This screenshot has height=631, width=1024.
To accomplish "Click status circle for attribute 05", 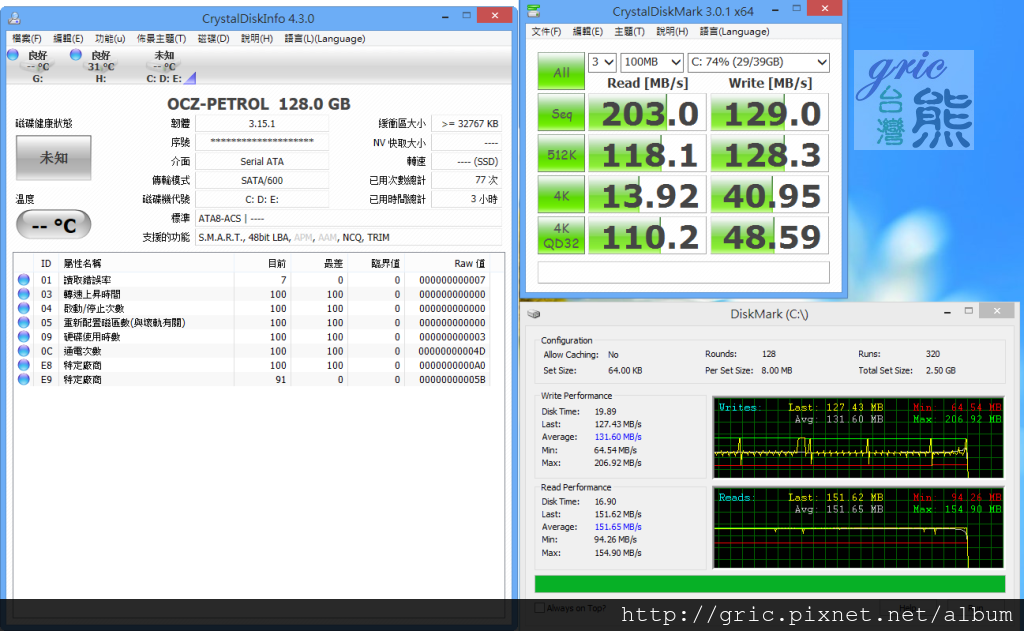I will click(x=24, y=323).
